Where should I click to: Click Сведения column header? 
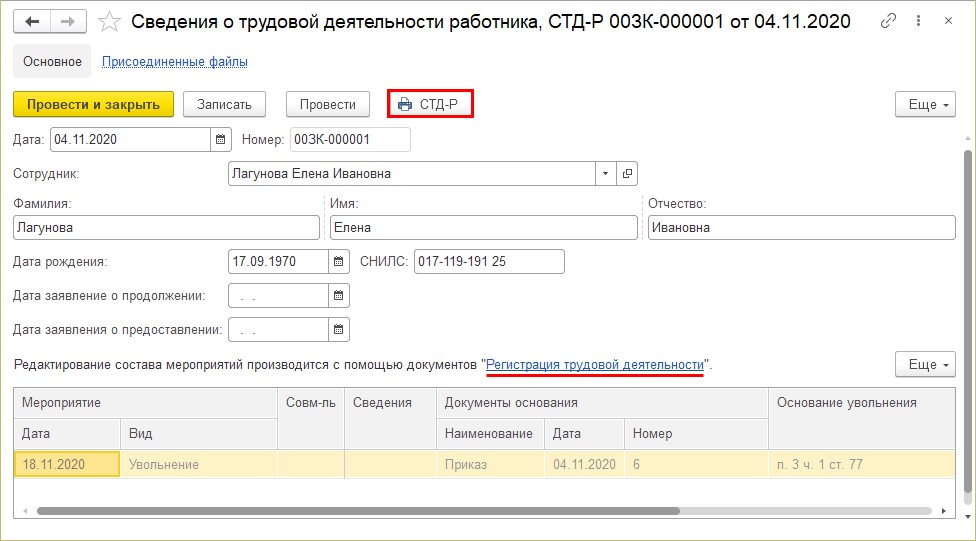click(390, 418)
